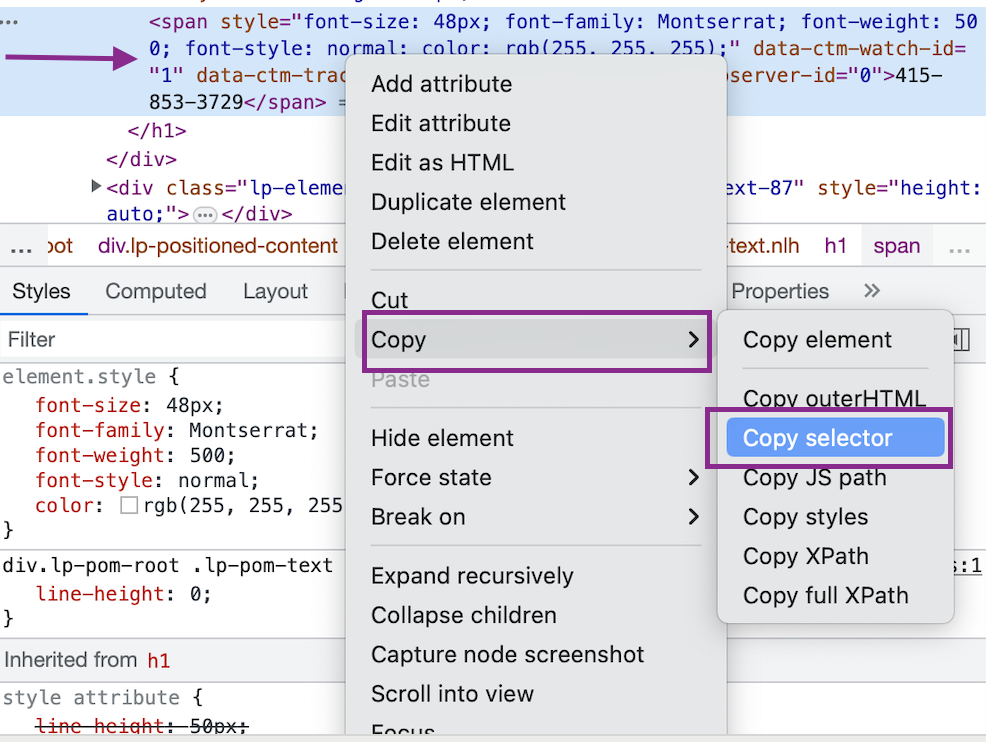Click the closing </div> tag after </h1>
The image size is (986, 742).
pyautogui.click(x=141, y=159)
